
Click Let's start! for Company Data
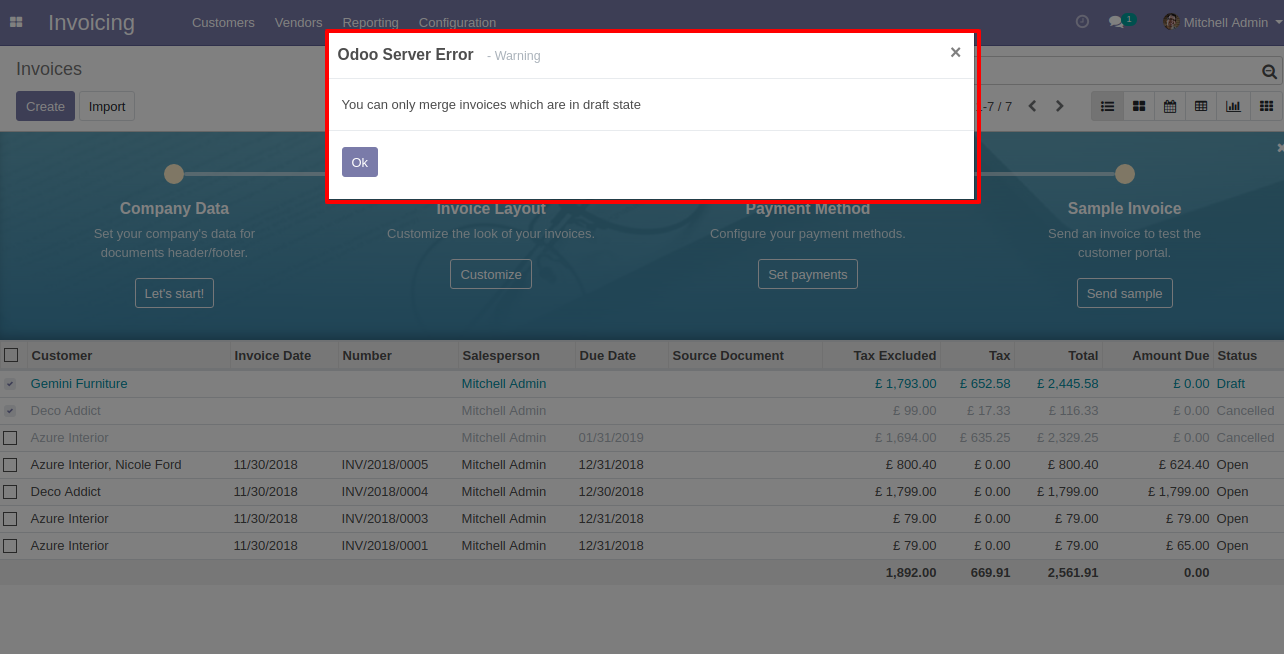[174, 293]
